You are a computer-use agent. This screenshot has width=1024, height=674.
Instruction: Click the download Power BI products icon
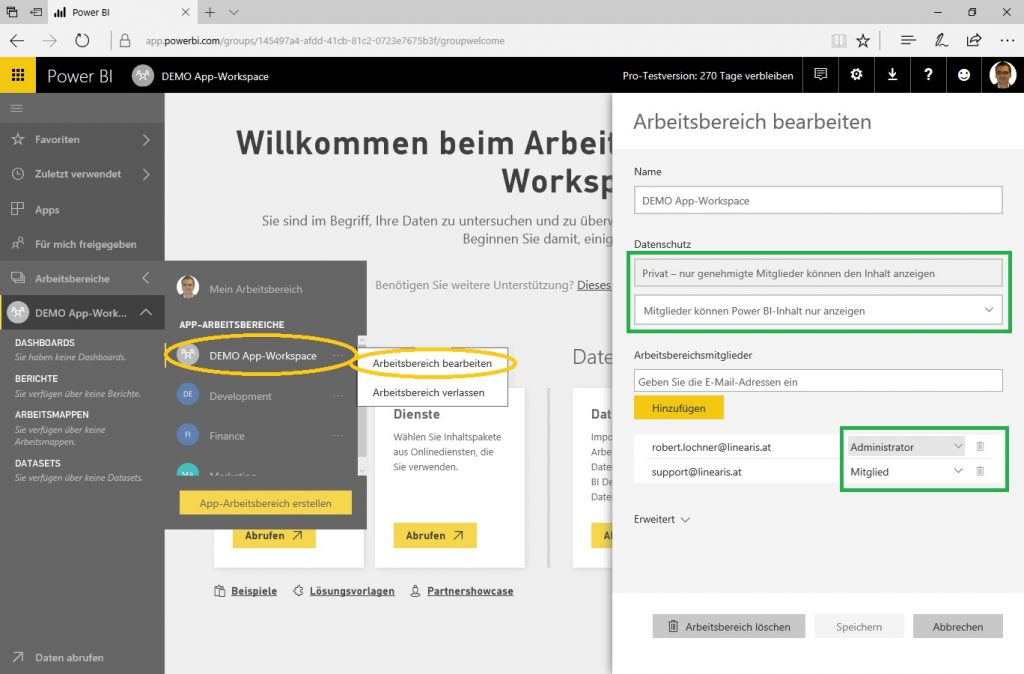[x=892, y=74]
